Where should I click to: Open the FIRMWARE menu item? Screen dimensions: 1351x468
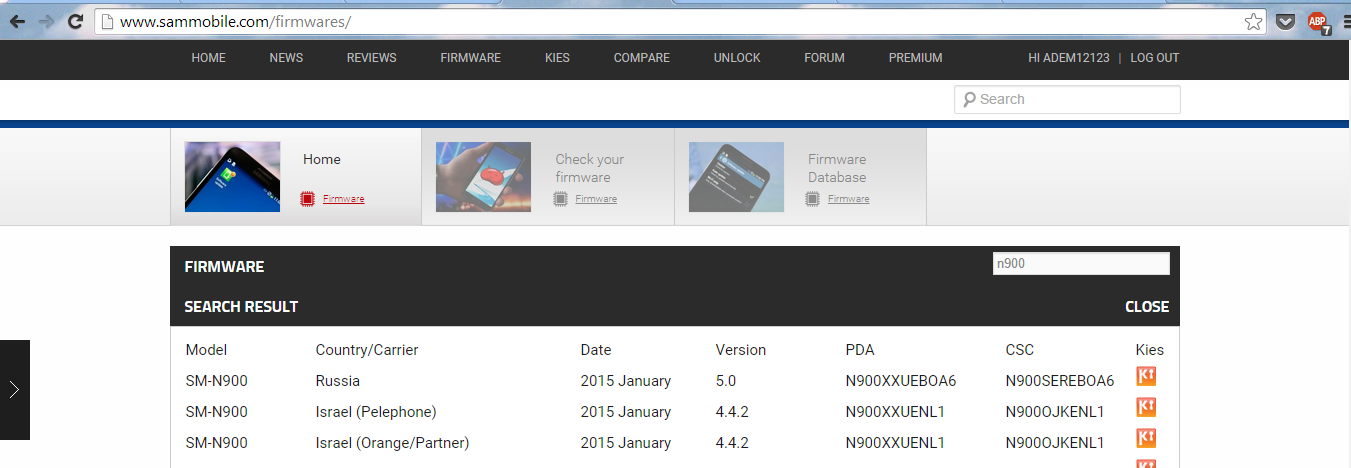point(471,58)
